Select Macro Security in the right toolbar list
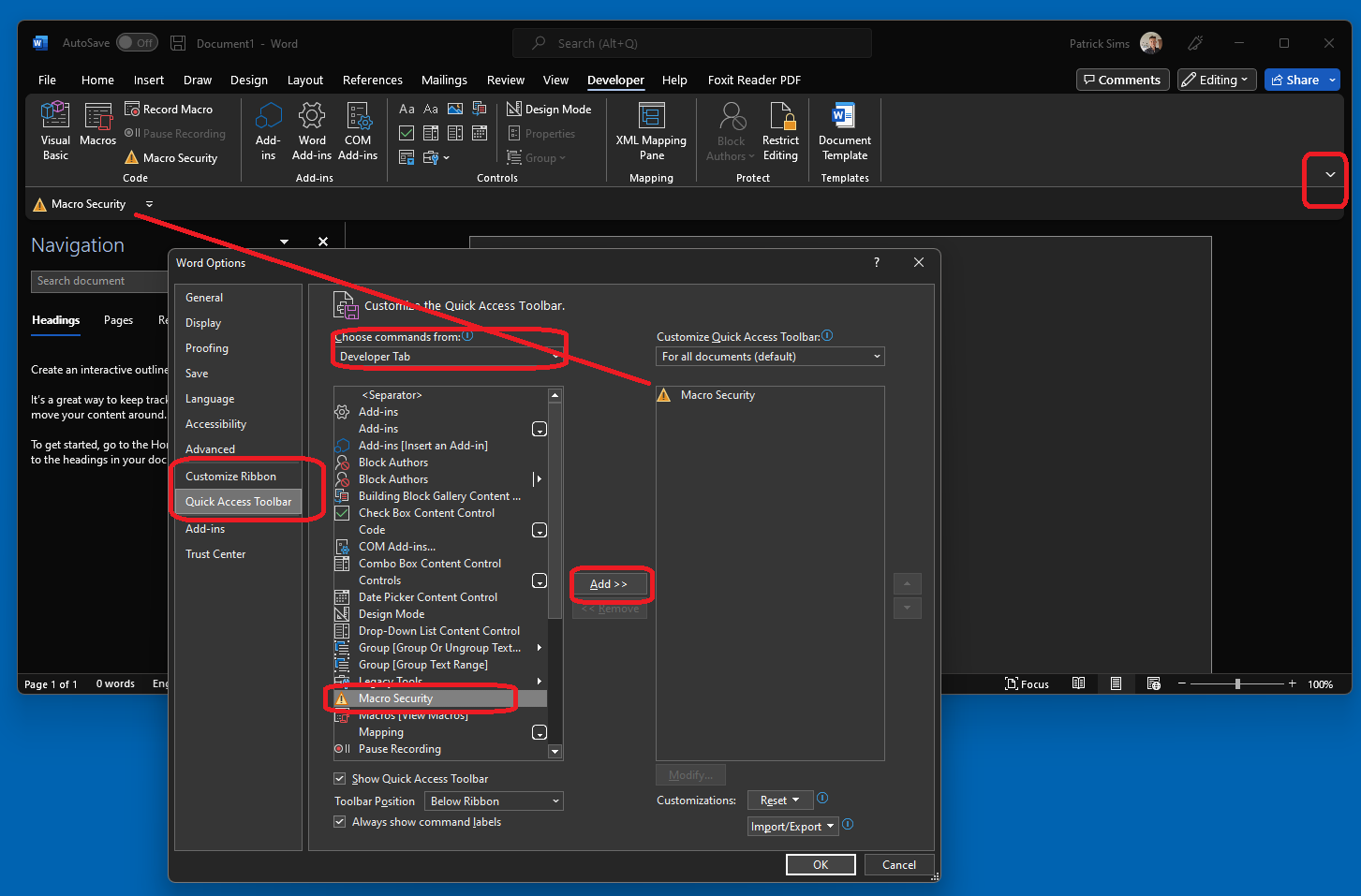The width and height of the screenshot is (1361, 896). click(x=770, y=395)
